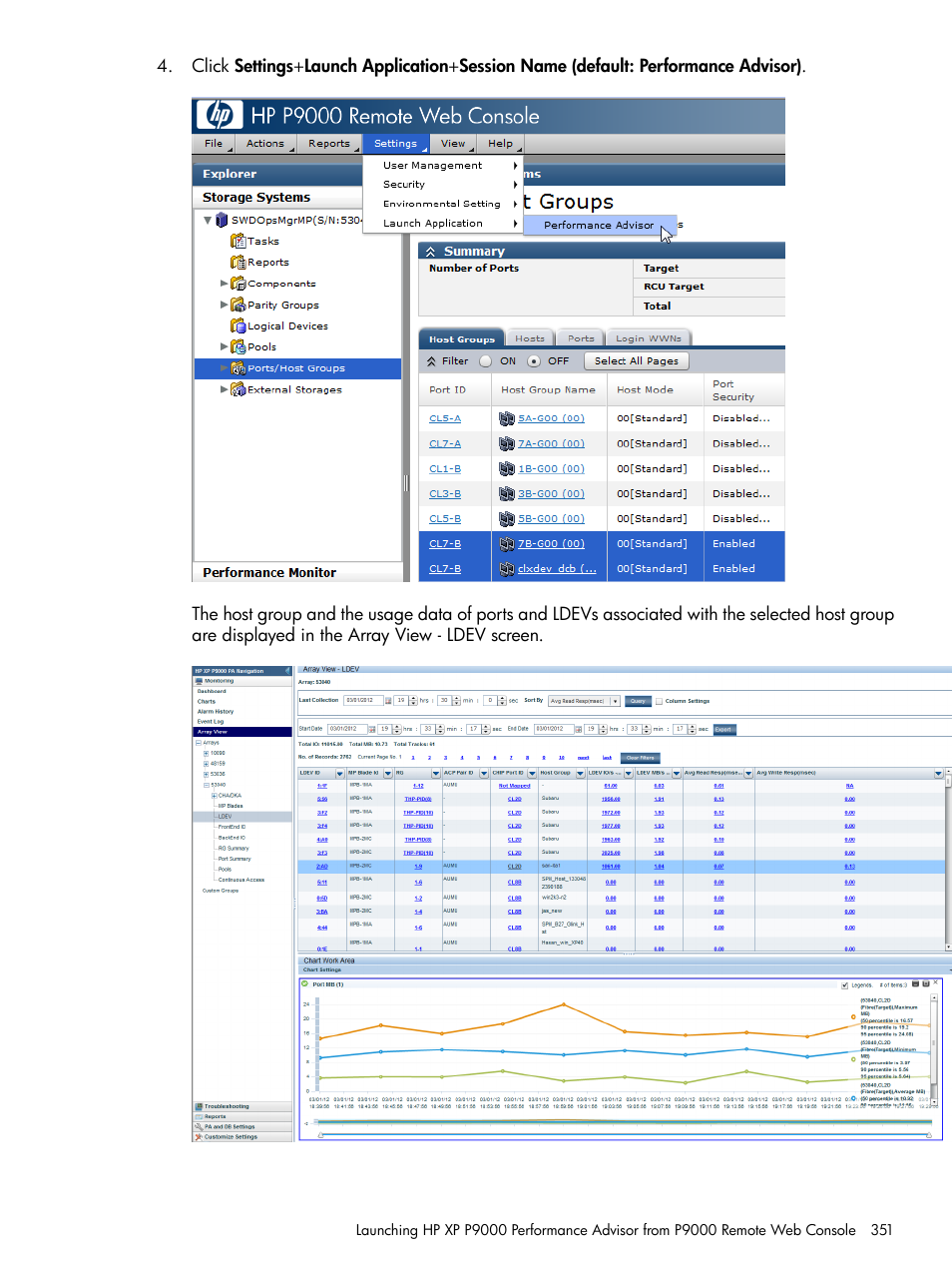Screen dimensions: 952x1269
Task: Open the 7A-G00 (00) host group link
Action: pyautogui.click(x=552, y=443)
